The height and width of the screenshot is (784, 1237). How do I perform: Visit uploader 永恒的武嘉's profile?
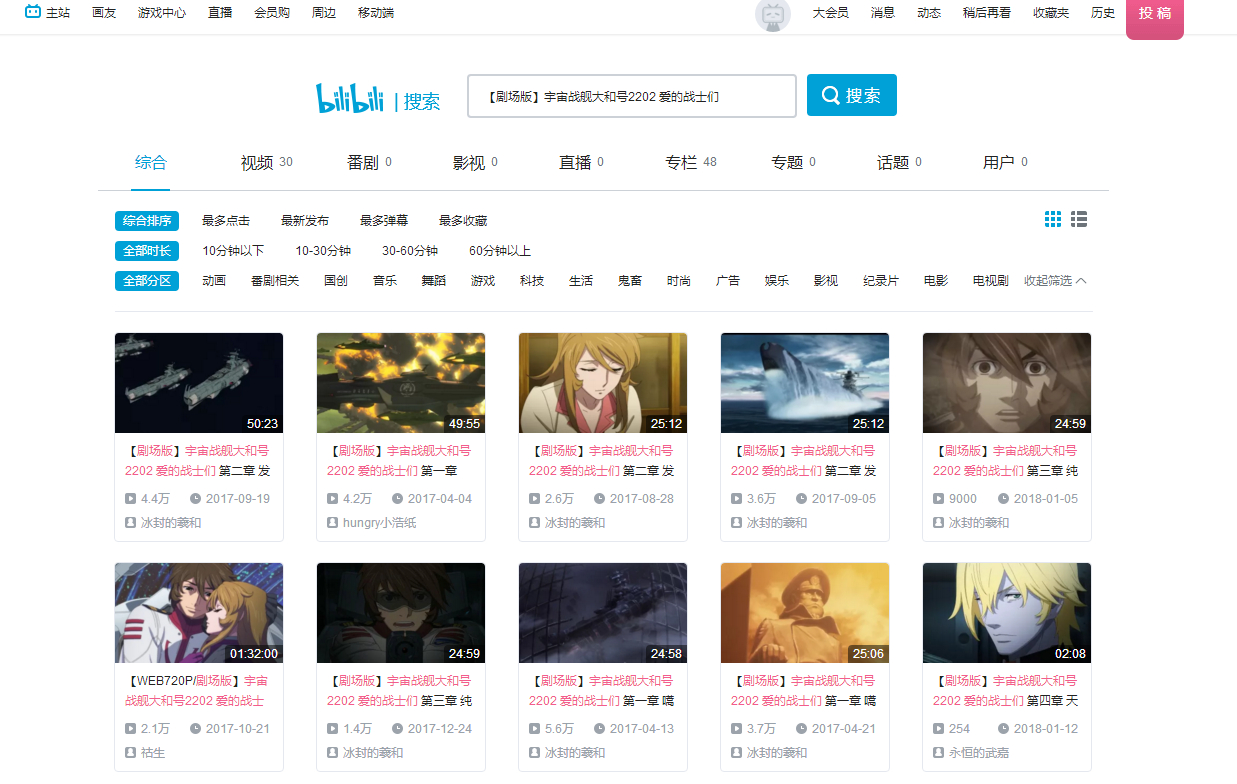pyautogui.click(x=979, y=753)
